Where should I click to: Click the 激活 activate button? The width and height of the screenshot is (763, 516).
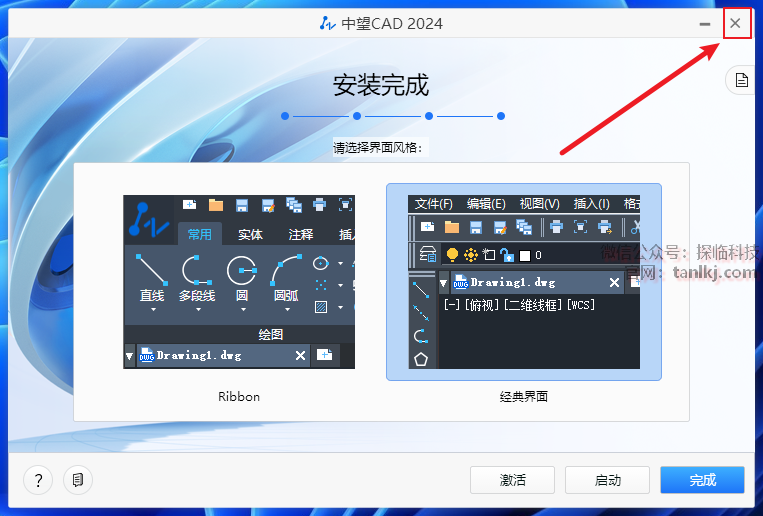click(x=512, y=480)
